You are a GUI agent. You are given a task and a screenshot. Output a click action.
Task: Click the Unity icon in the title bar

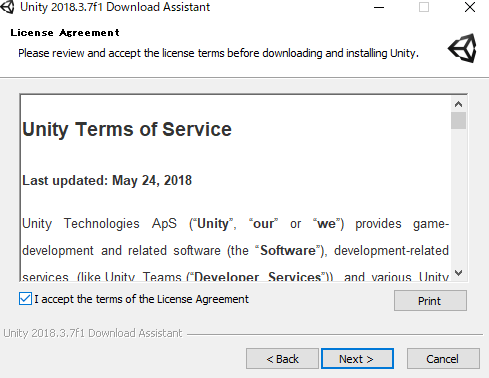coord(7,7)
